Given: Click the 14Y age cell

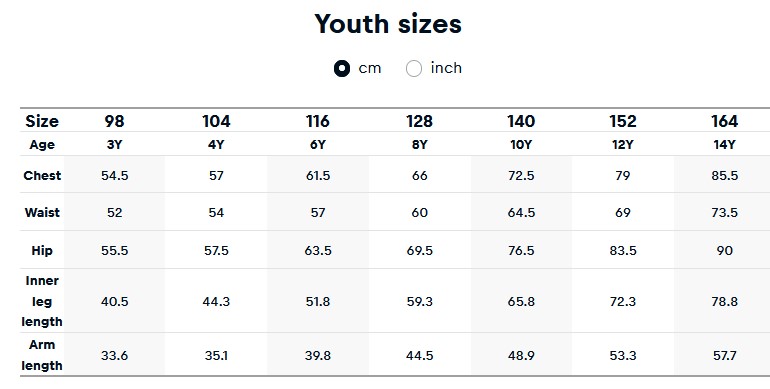Looking at the screenshot, I should (x=724, y=145).
